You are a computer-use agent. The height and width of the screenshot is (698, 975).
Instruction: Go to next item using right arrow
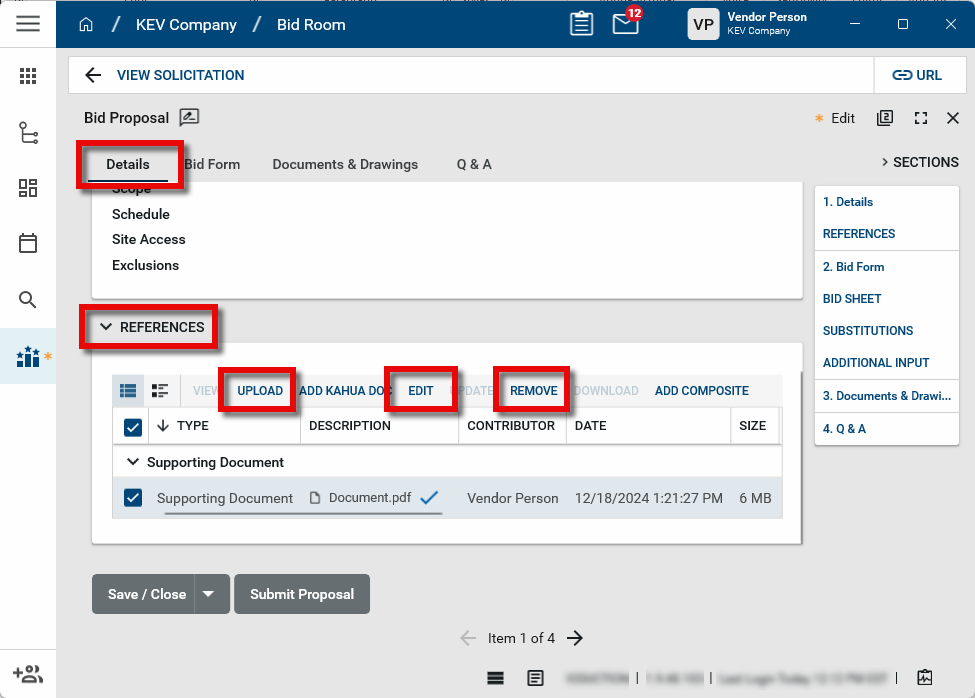click(575, 638)
